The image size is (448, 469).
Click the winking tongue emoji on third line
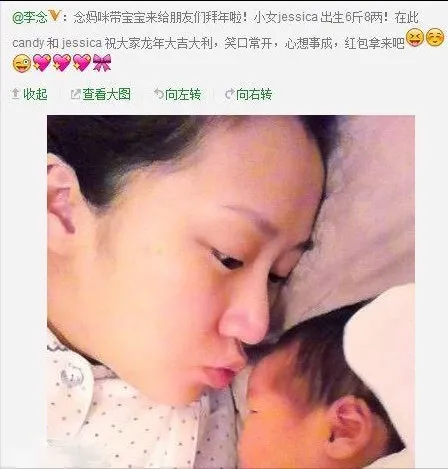click(22, 63)
